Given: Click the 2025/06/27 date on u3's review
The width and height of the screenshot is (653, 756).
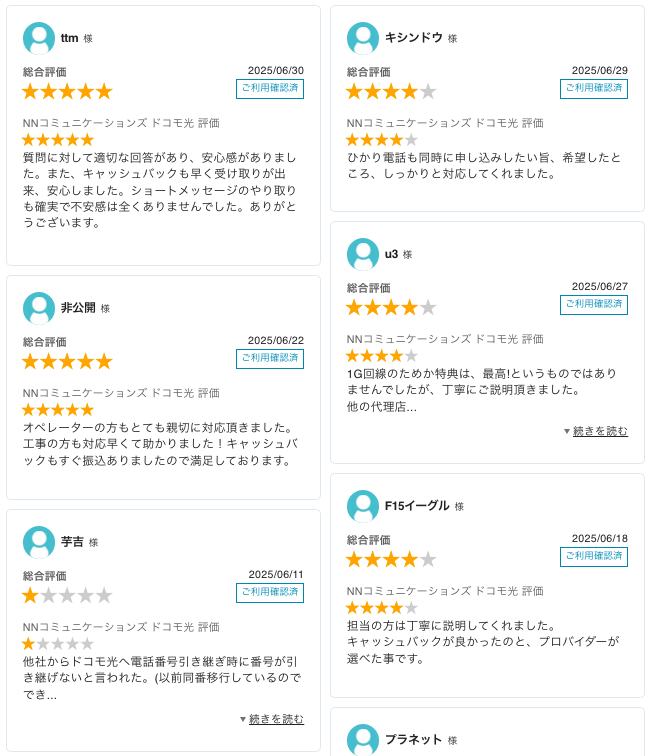Looking at the screenshot, I should click(x=599, y=286).
